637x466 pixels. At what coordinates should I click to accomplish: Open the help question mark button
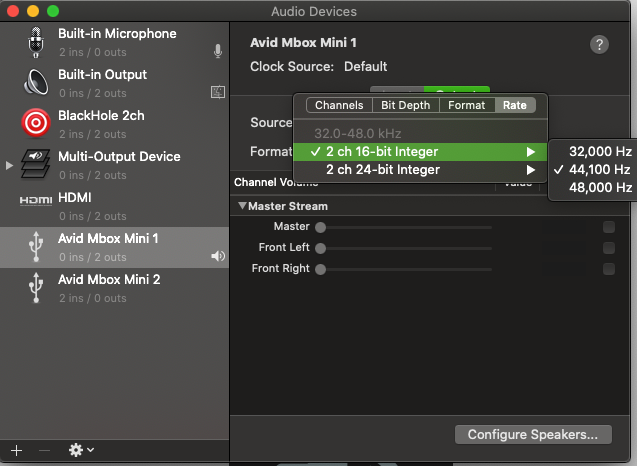pos(599,45)
